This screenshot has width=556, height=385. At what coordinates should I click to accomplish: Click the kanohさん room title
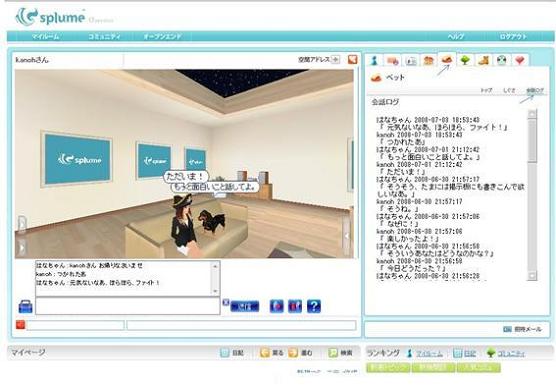(x=32, y=60)
